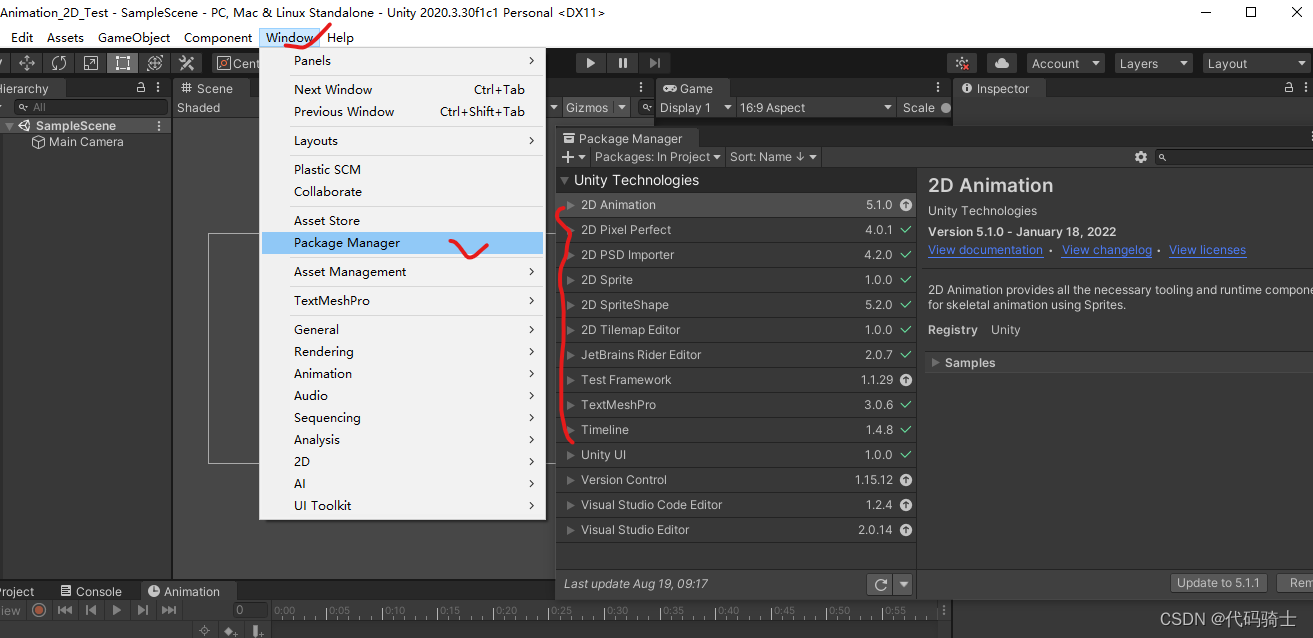Toggle Inspector panel lock
The height and width of the screenshot is (638, 1313).
[x=1290, y=88]
